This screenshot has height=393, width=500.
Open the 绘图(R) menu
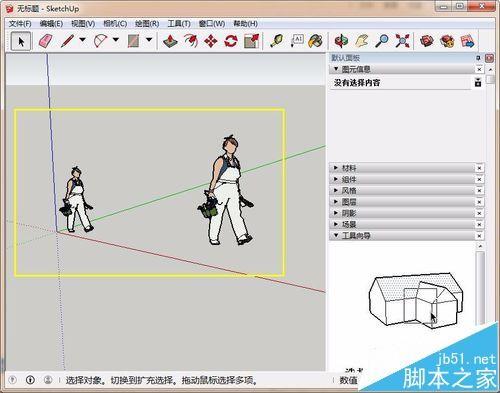[x=147, y=24]
